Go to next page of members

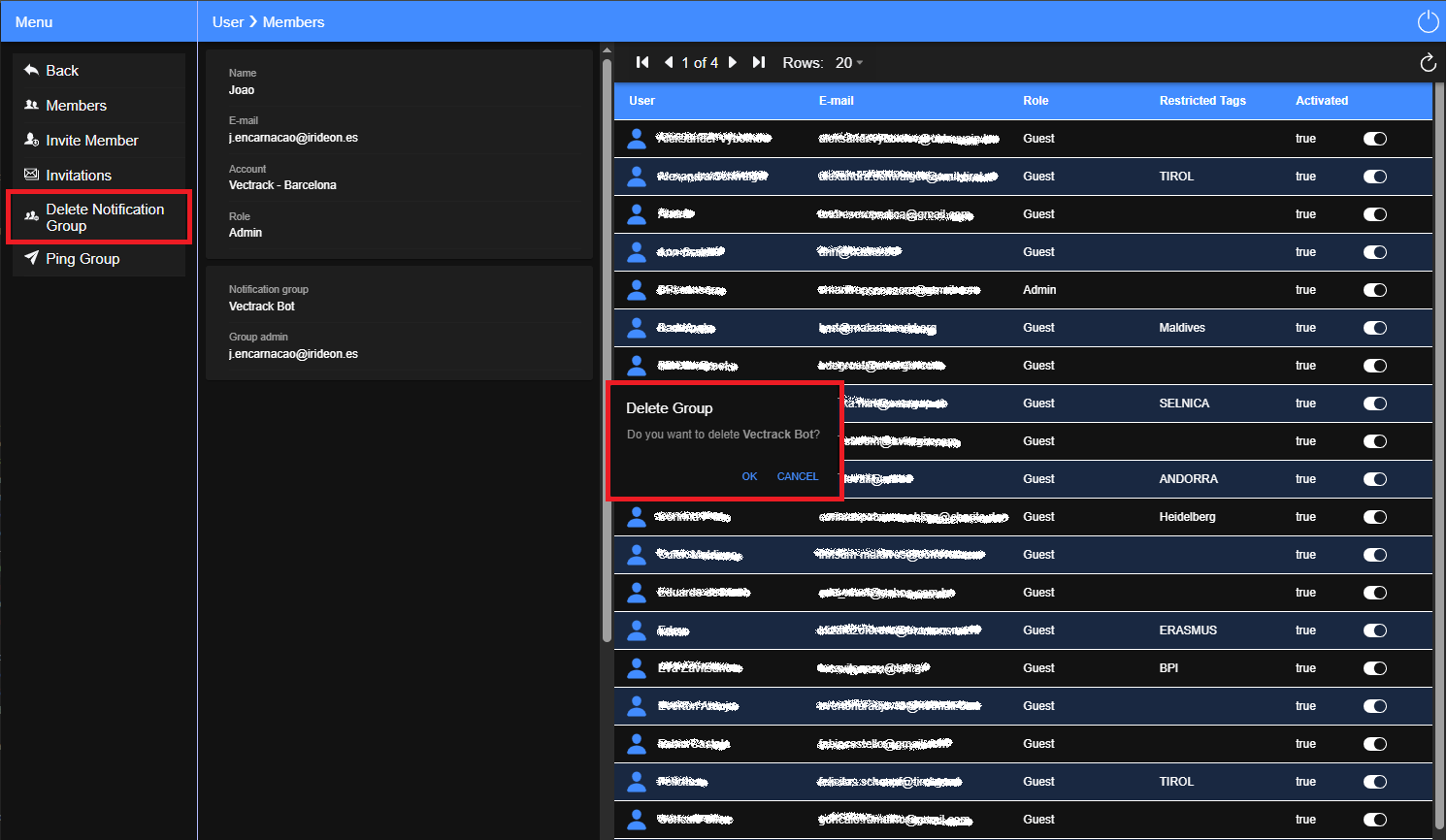tap(733, 62)
